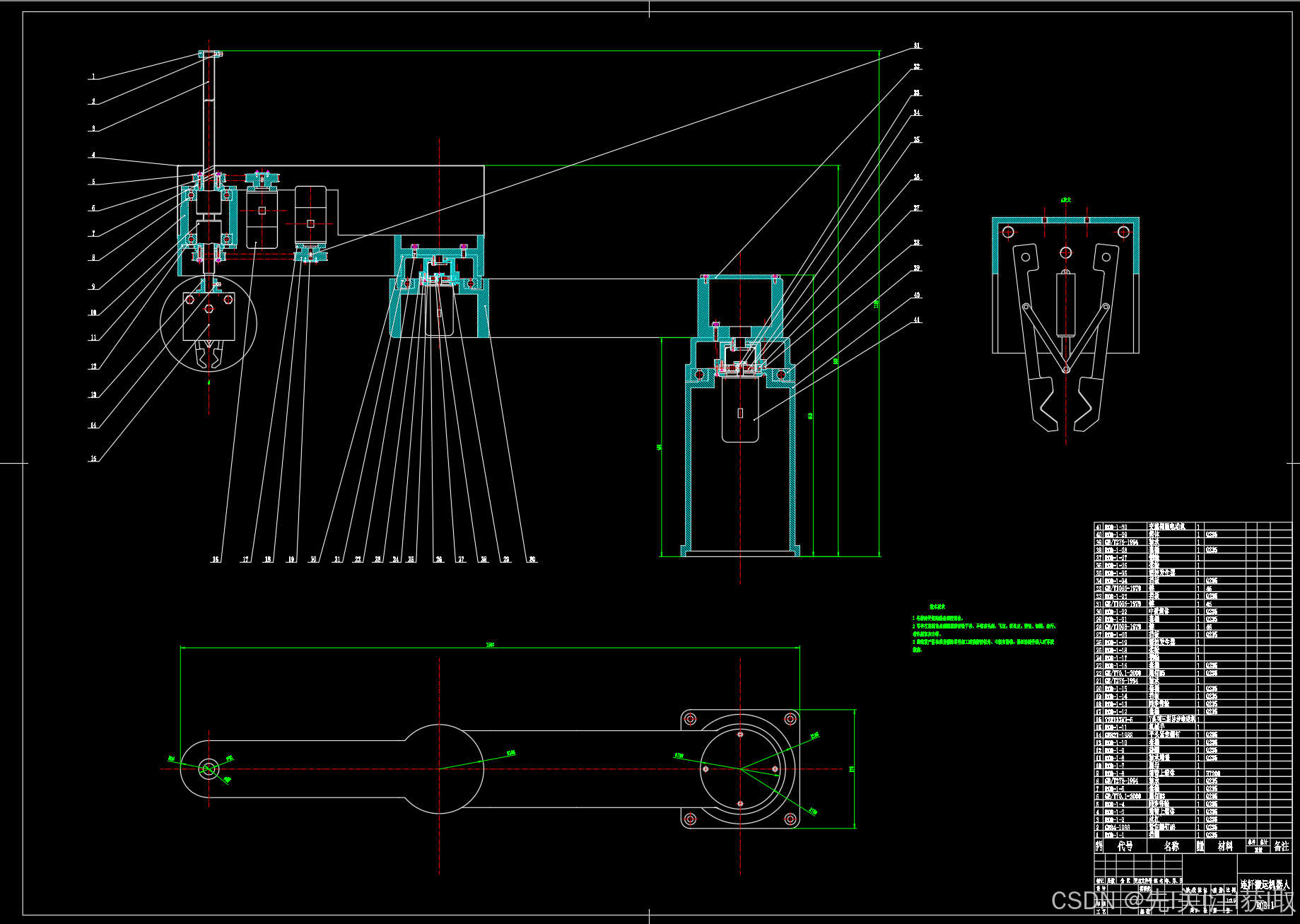Viewport: 1300px width, 924px height.
Task: Select part balloon number 26
Action: [x=439, y=559]
